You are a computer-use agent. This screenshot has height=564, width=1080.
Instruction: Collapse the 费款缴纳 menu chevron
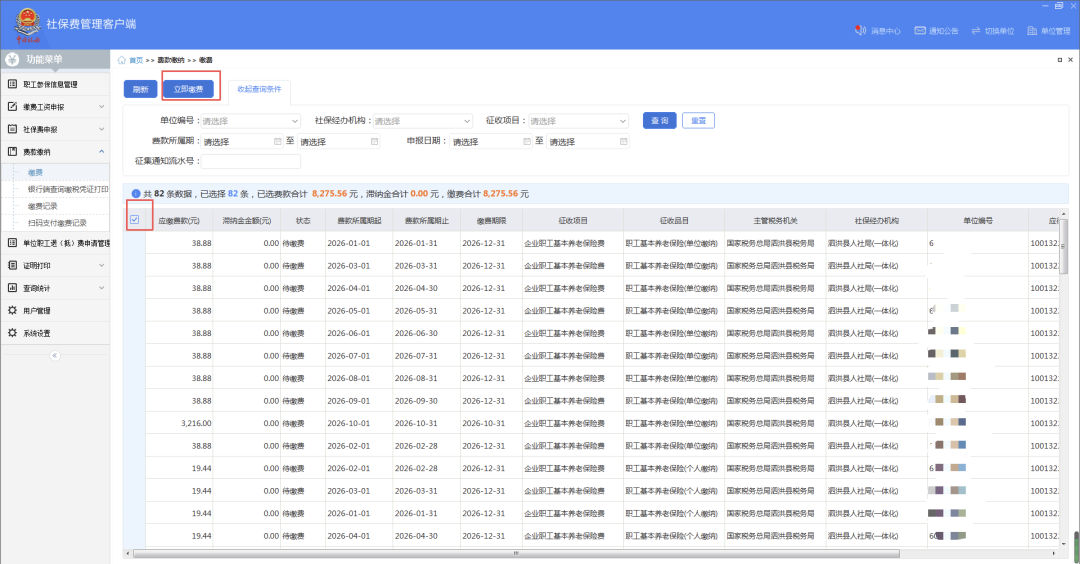102,152
